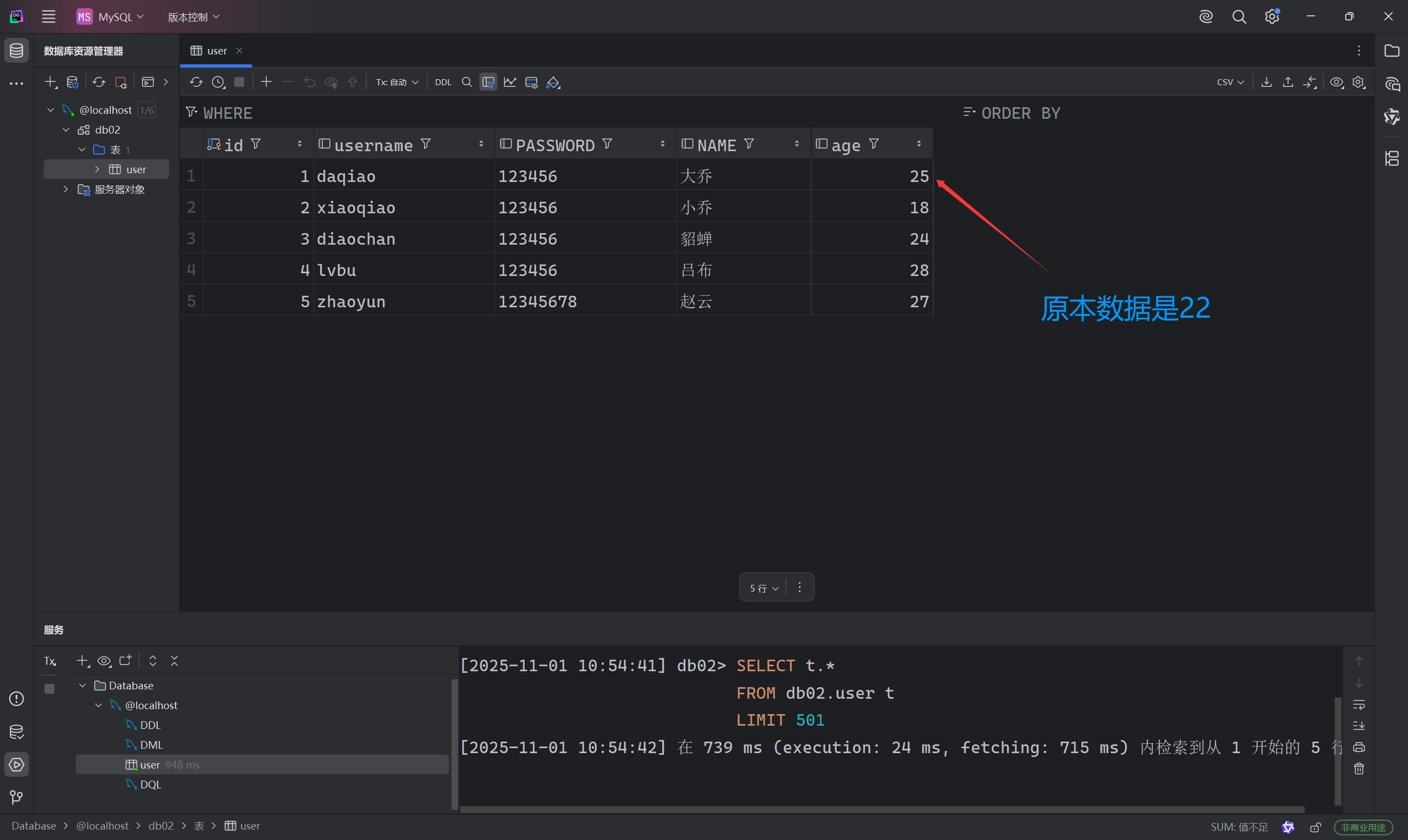Click the 5 行 row count button

pos(763,588)
